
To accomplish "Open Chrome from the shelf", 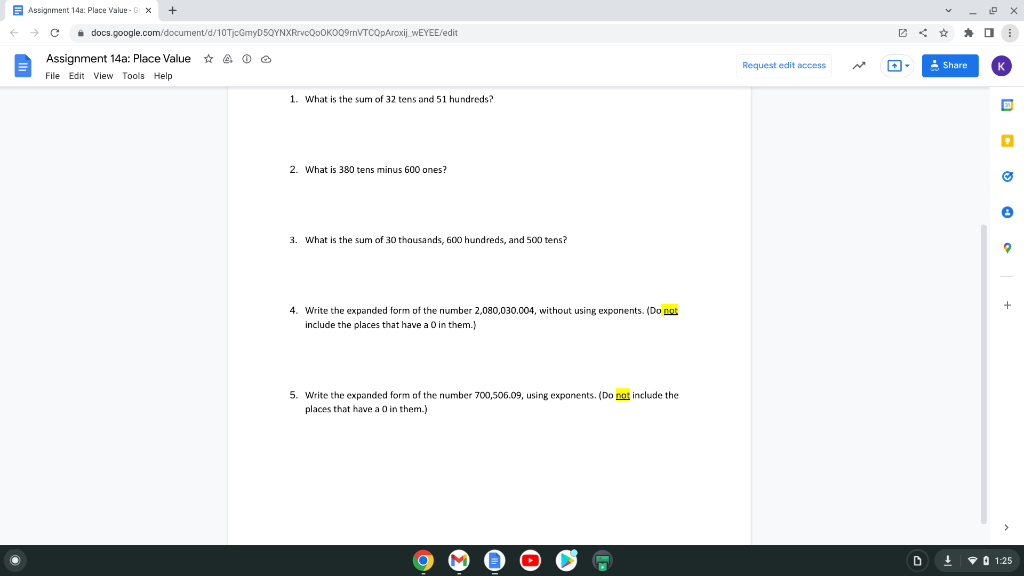I will (423, 560).
